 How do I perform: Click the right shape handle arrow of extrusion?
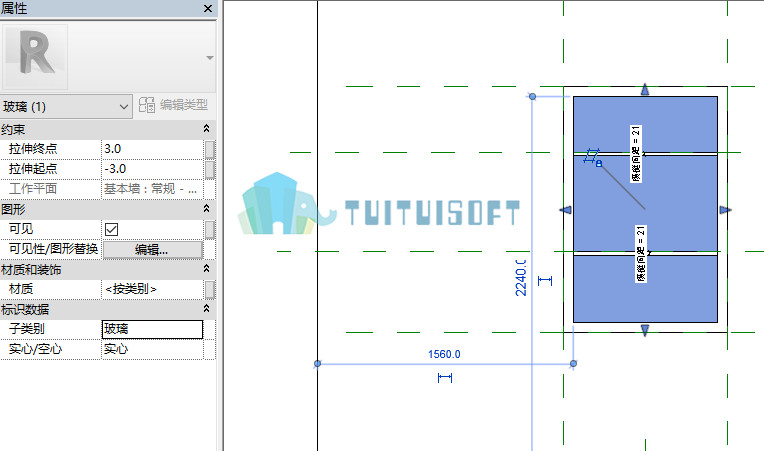(x=726, y=210)
